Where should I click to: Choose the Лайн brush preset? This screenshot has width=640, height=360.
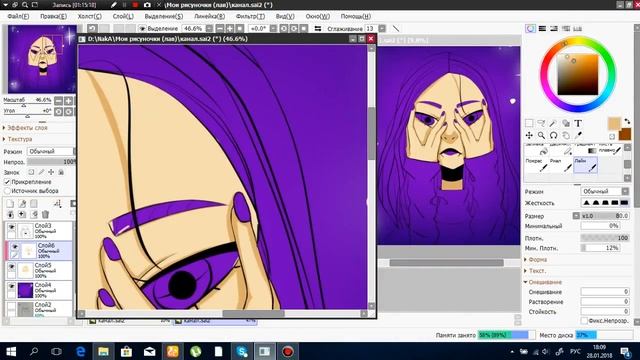(x=585, y=164)
